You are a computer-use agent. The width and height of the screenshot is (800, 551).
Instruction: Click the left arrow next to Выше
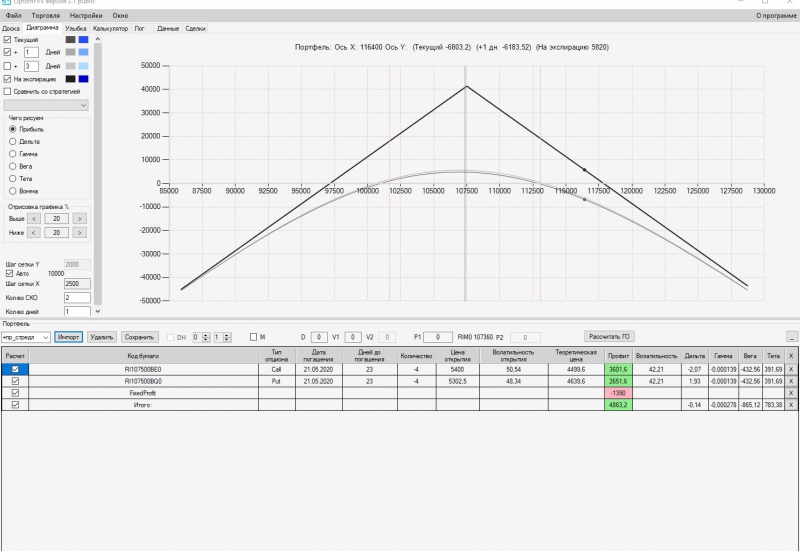[x=34, y=218]
